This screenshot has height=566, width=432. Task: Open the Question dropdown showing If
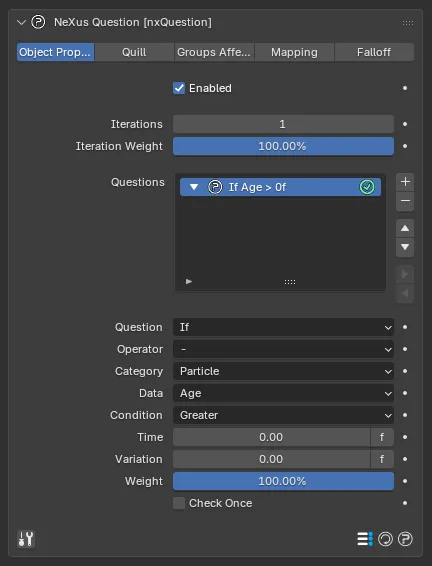pos(283,327)
